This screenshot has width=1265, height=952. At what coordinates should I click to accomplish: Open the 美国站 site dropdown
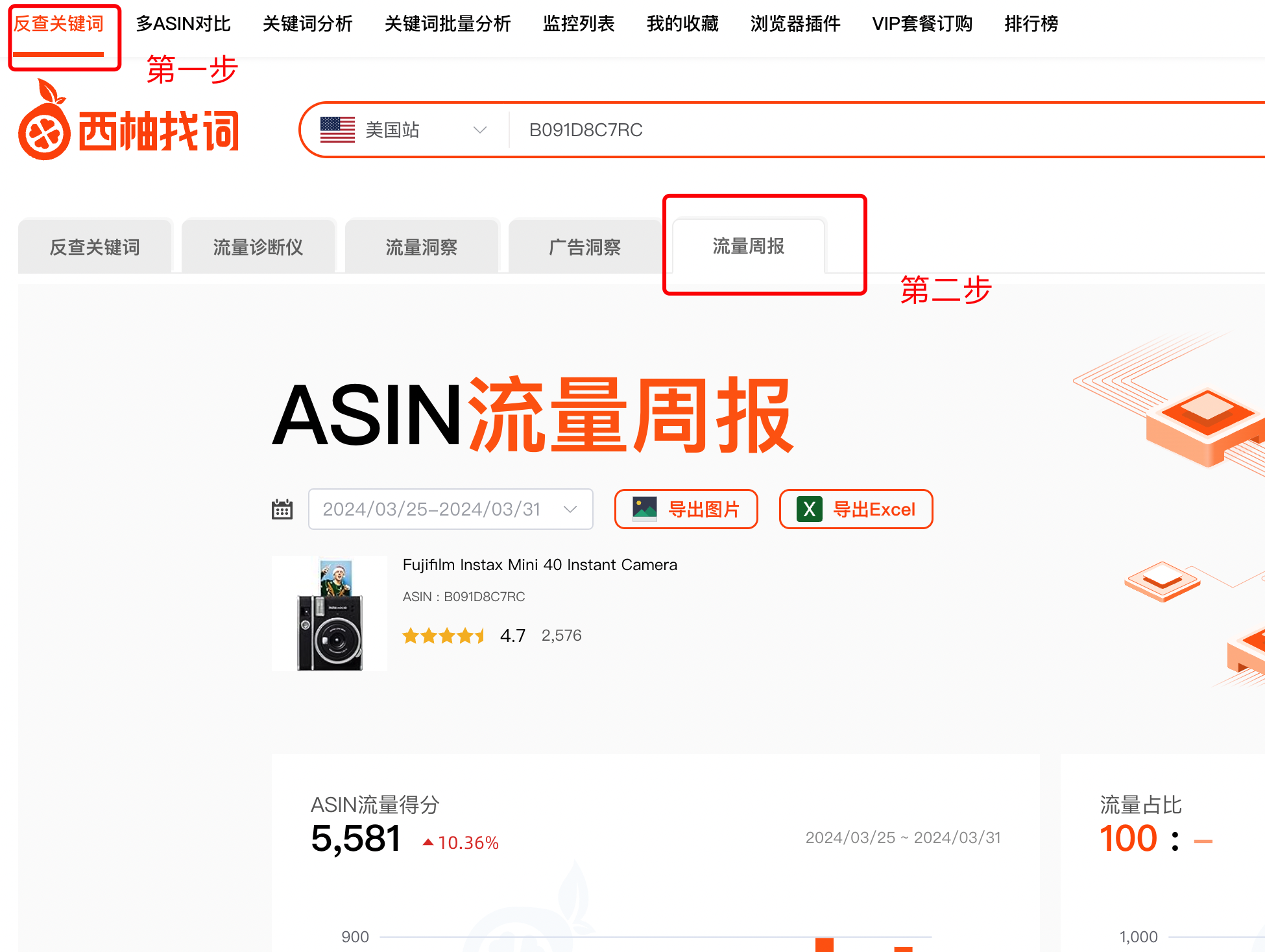404,130
